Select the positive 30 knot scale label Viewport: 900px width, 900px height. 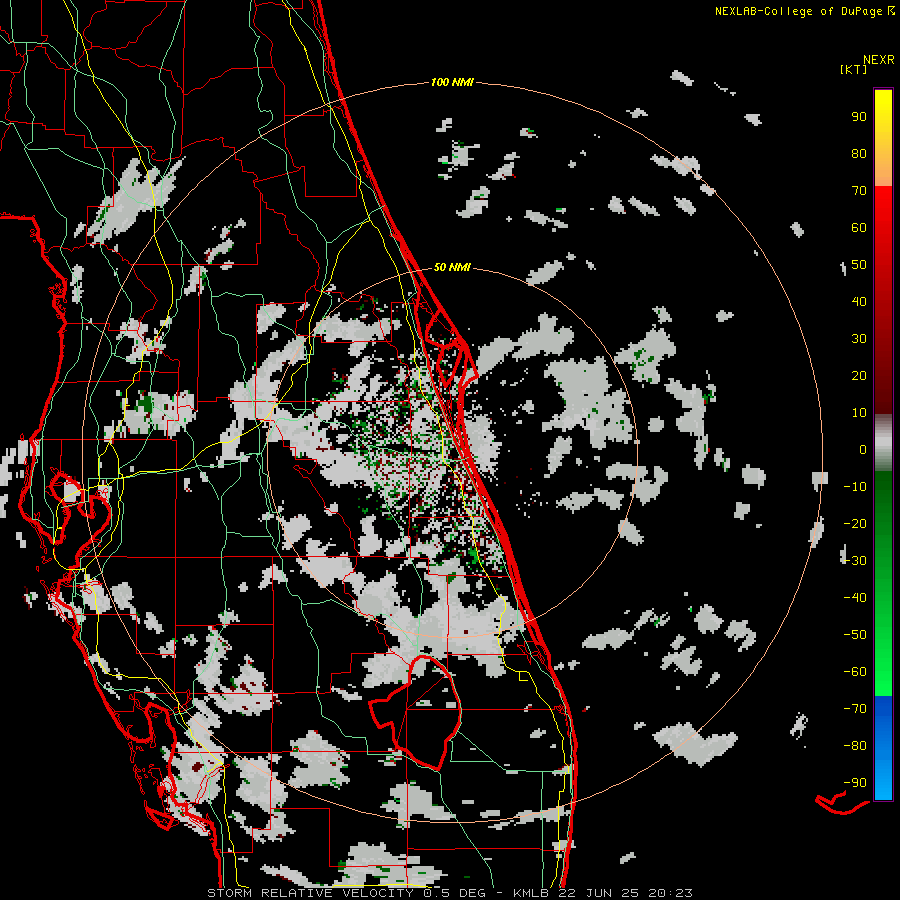[859, 339]
